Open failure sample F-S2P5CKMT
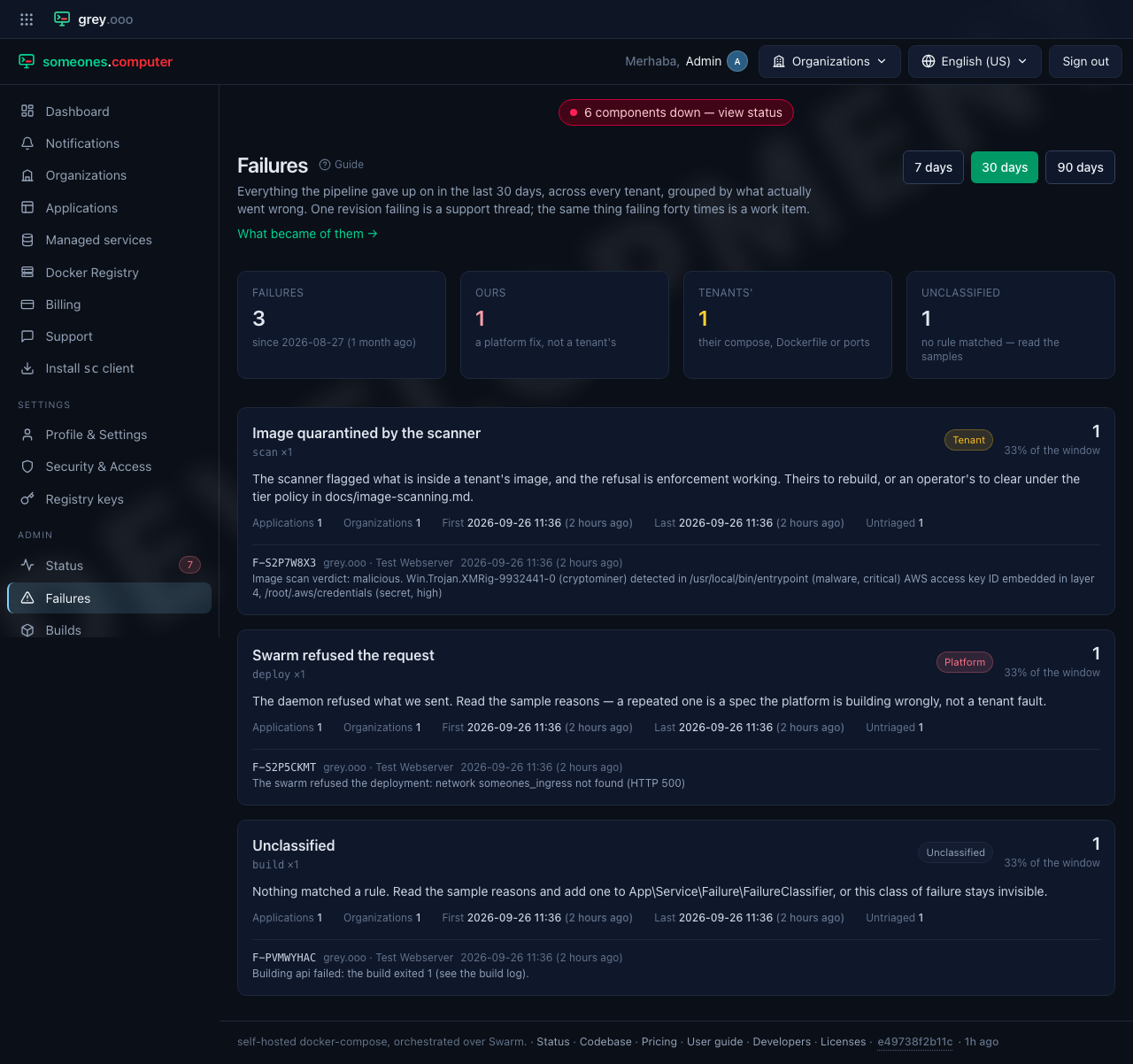The image size is (1133, 1064). 284,767
